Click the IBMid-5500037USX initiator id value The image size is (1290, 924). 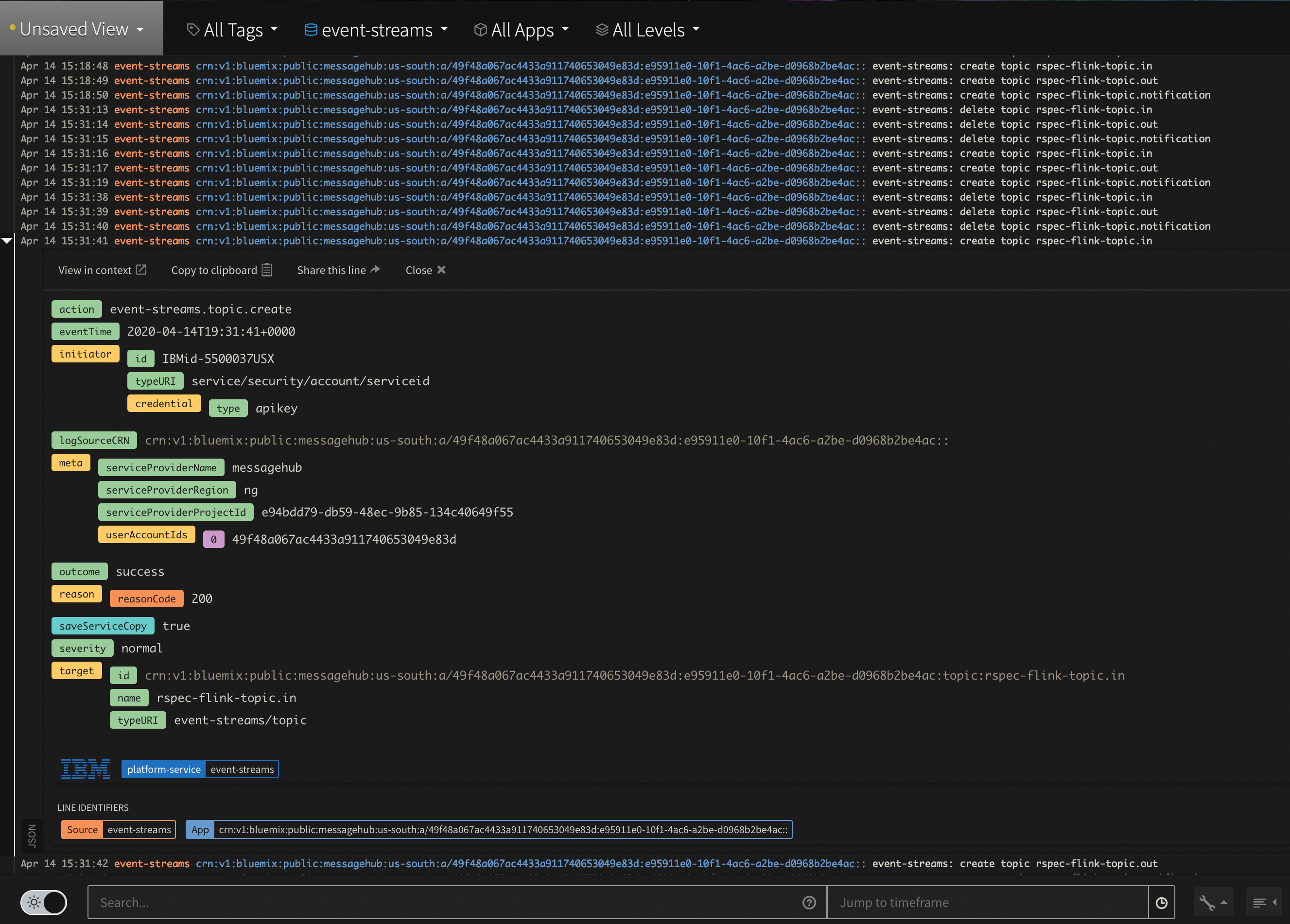click(218, 359)
